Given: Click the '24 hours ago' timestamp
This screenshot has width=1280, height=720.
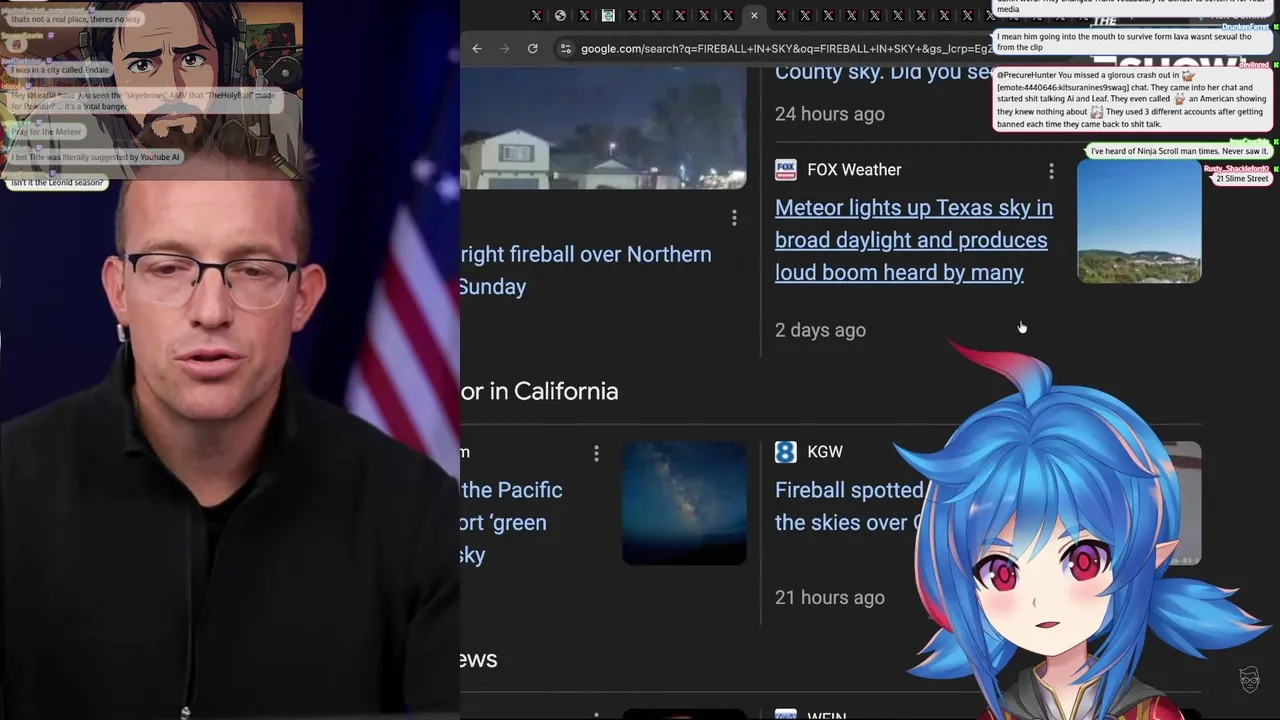Looking at the screenshot, I should (x=829, y=114).
